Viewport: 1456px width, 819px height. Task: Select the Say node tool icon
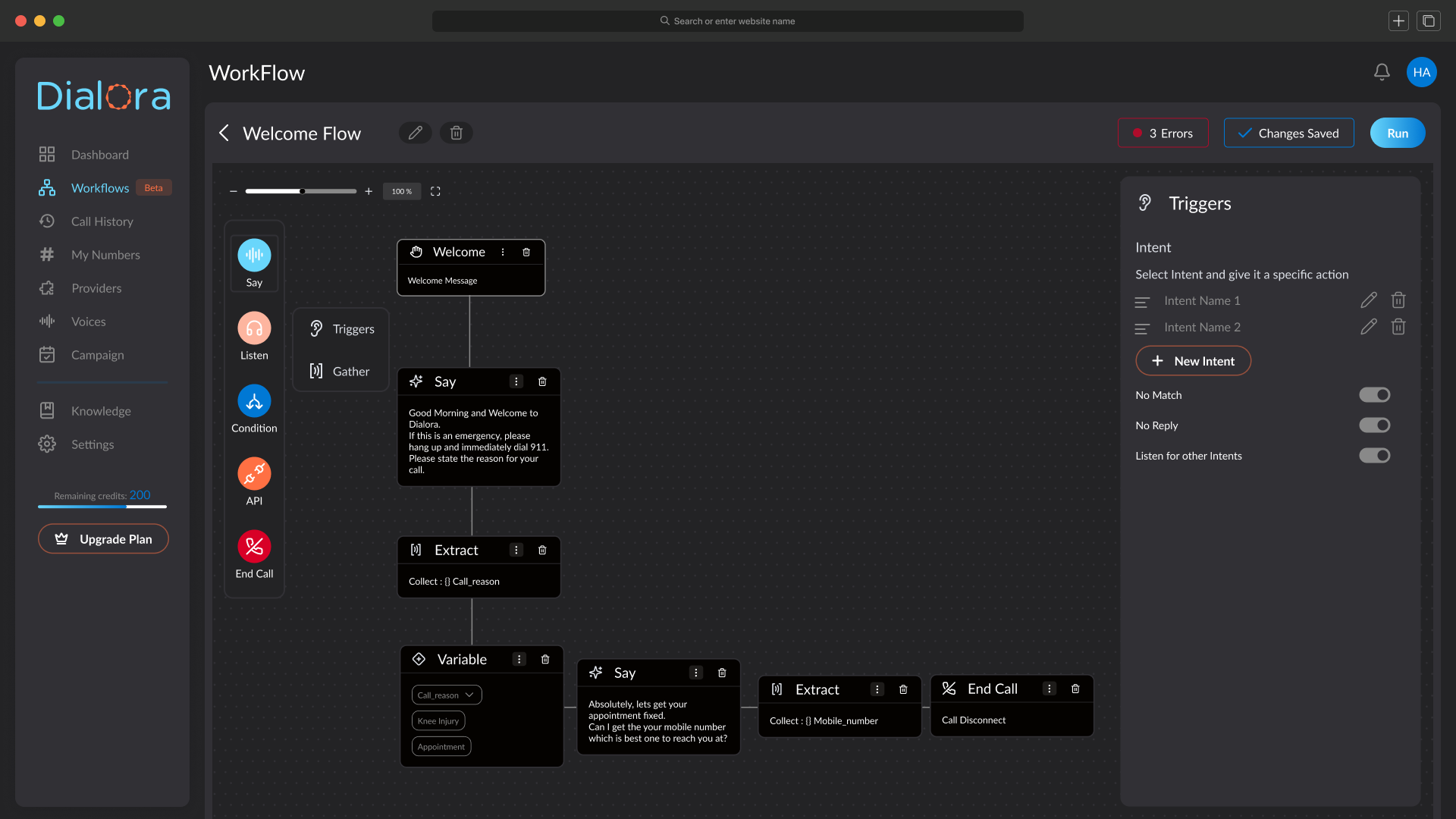[254, 256]
